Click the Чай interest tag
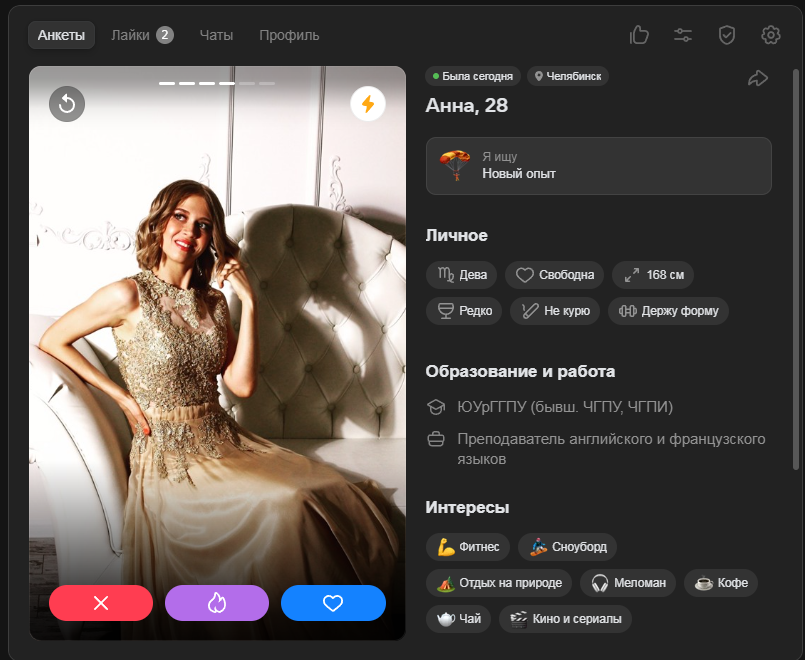805x660 pixels. tap(458, 619)
